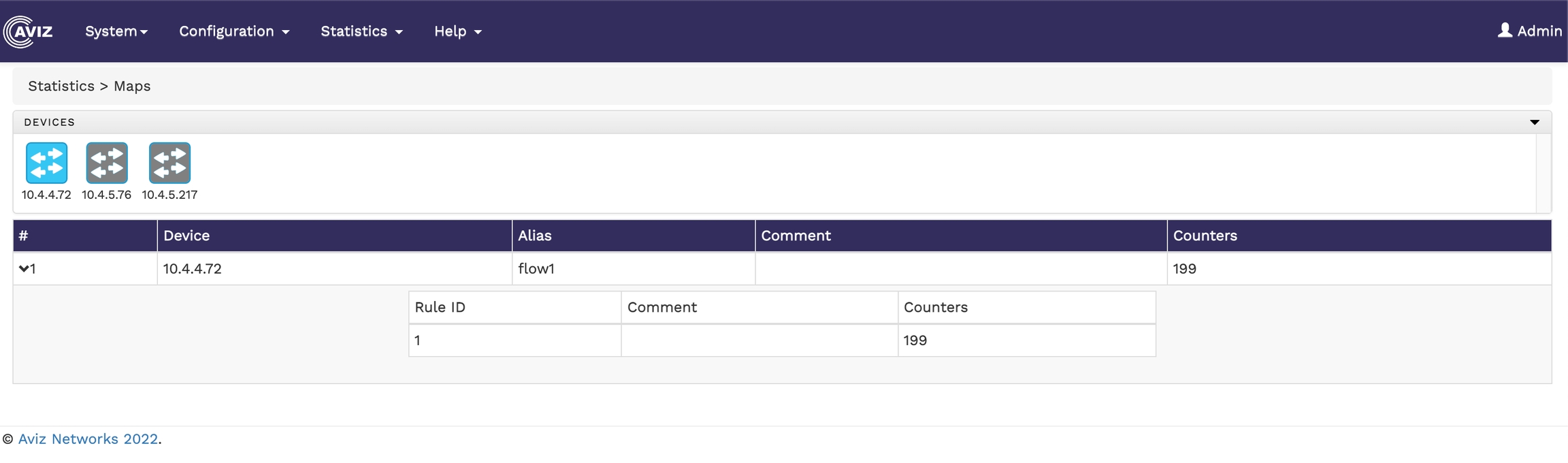Click the Device column header
Screen dimensions: 1568x463
click(x=186, y=236)
